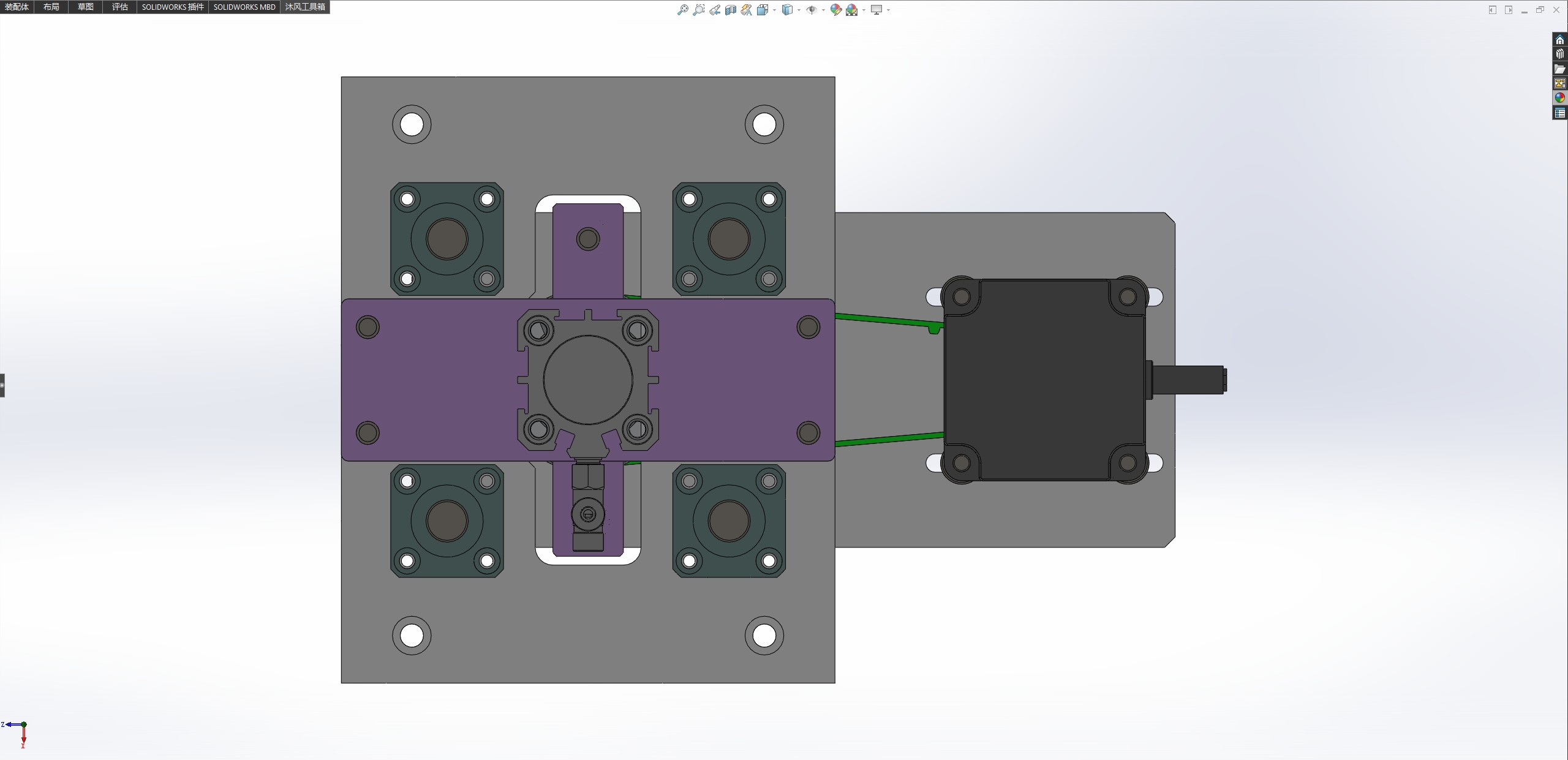Click the Zoom to Fit icon
This screenshot has height=760, width=1568.
click(x=682, y=10)
